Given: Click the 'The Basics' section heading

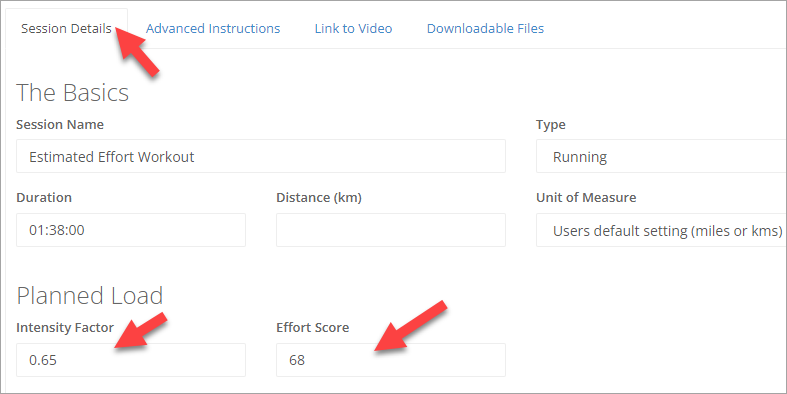Looking at the screenshot, I should (73, 93).
